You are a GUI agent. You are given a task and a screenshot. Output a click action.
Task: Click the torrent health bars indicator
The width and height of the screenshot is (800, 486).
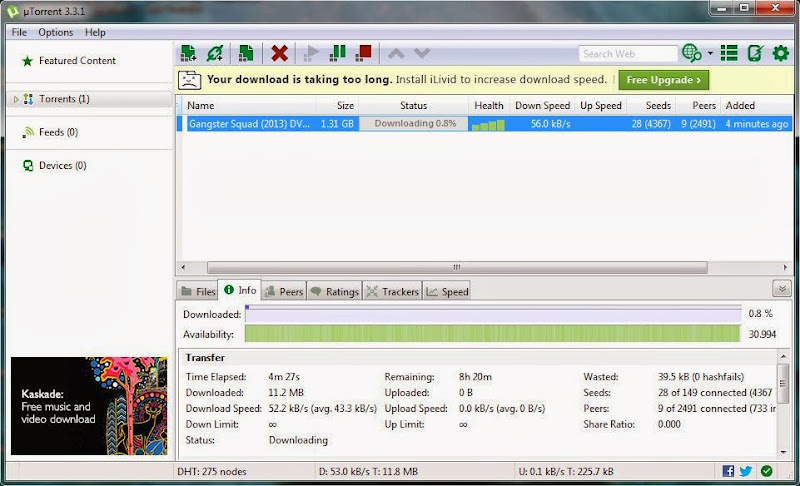click(488, 124)
